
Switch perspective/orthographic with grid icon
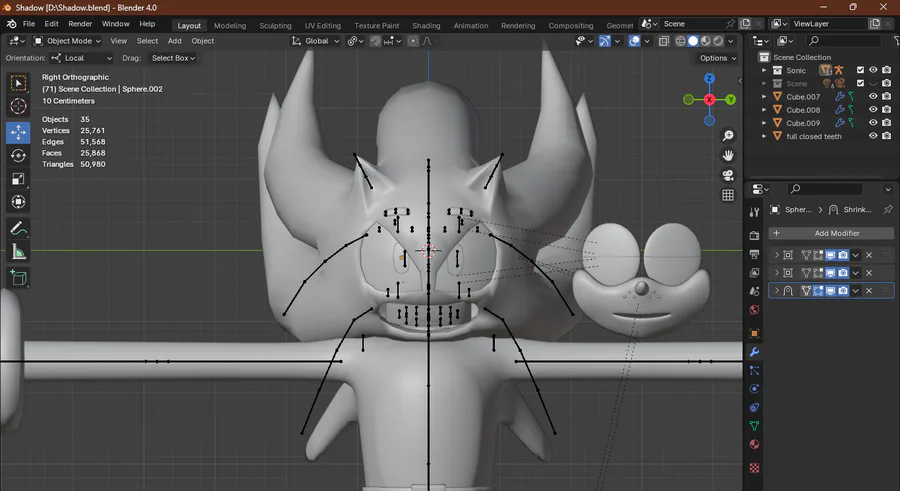tap(728, 195)
